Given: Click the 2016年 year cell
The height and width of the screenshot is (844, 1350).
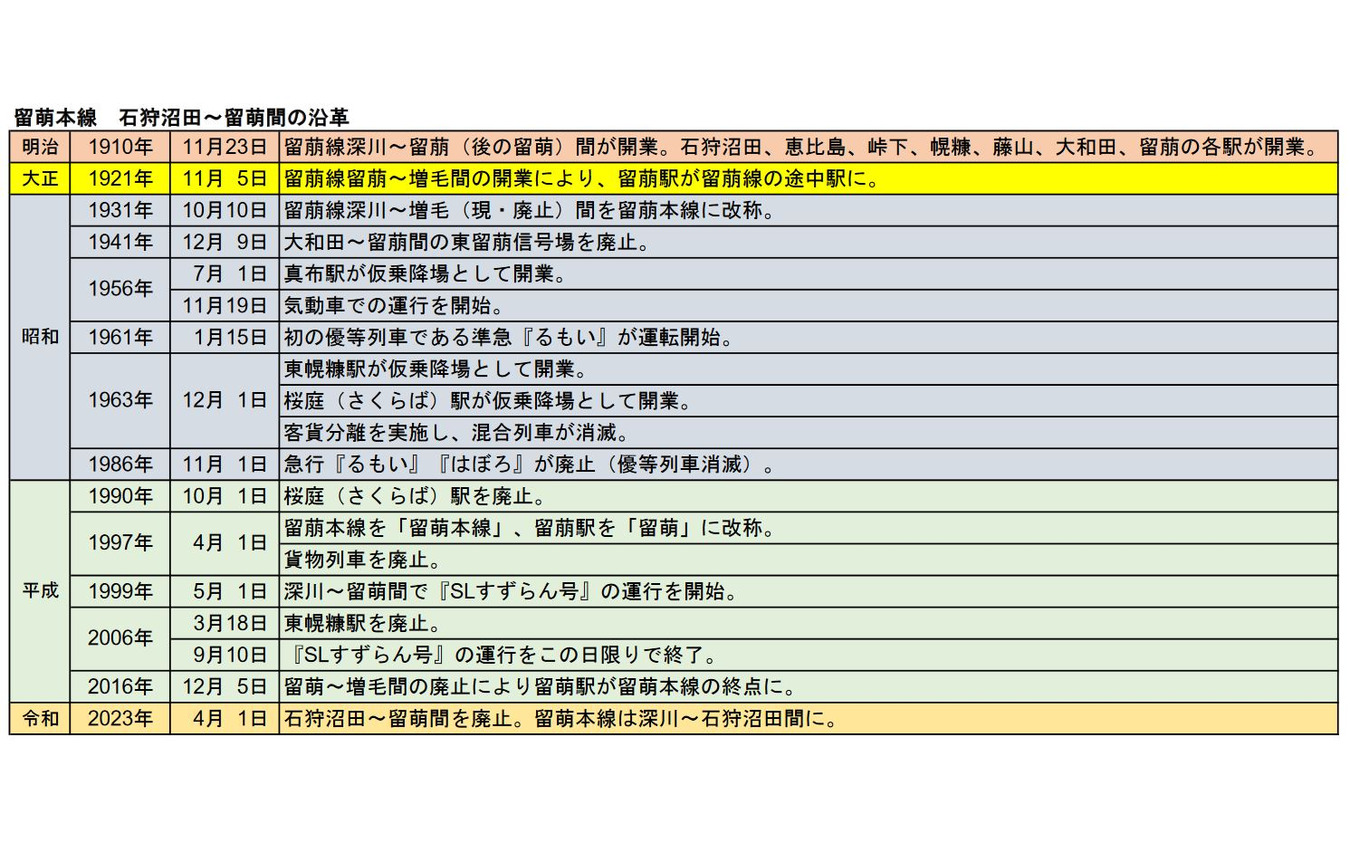Looking at the screenshot, I should (x=120, y=686).
